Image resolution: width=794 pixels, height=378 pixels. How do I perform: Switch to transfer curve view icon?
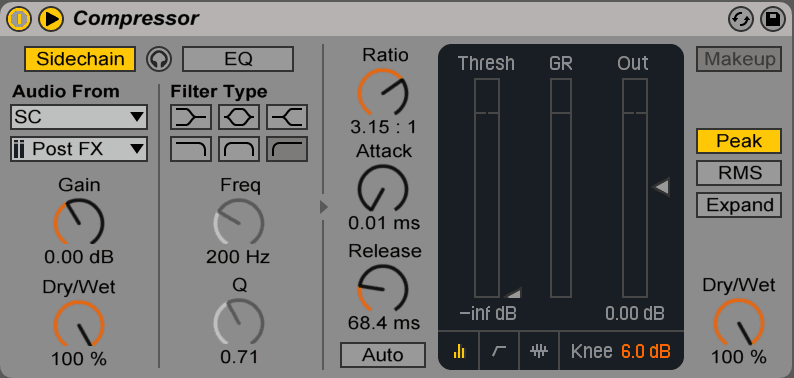tap(499, 351)
